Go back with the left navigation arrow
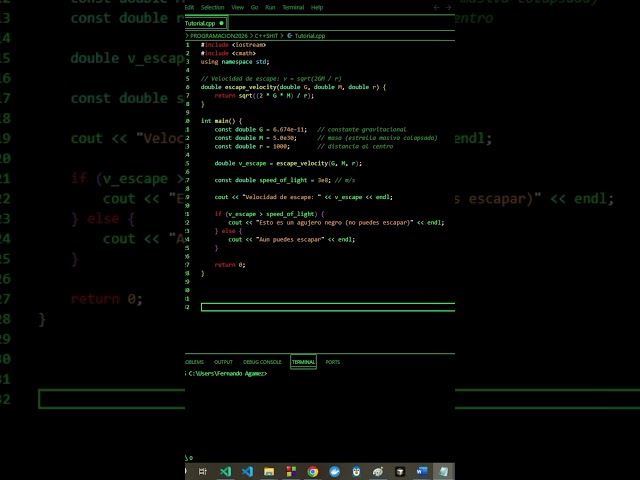The image size is (640, 480). (x=436, y=7)
